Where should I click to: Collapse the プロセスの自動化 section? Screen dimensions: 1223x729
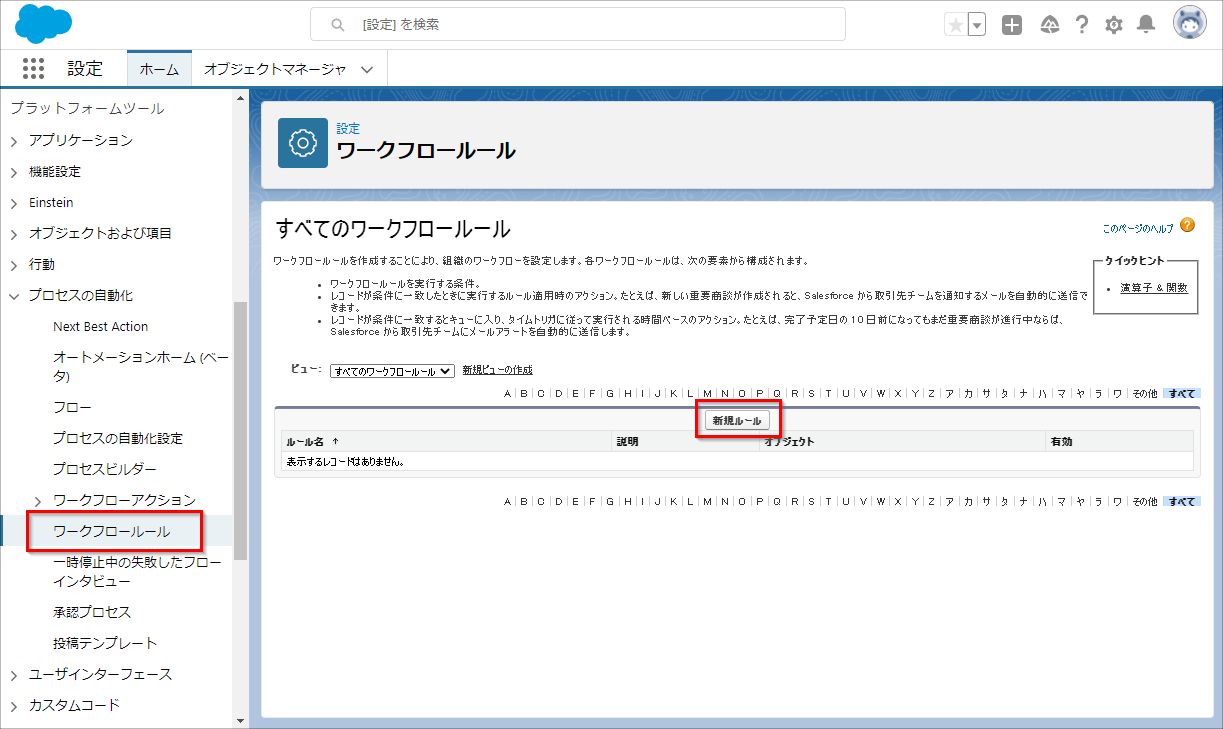pyautogui.click(x=14, y=296)
